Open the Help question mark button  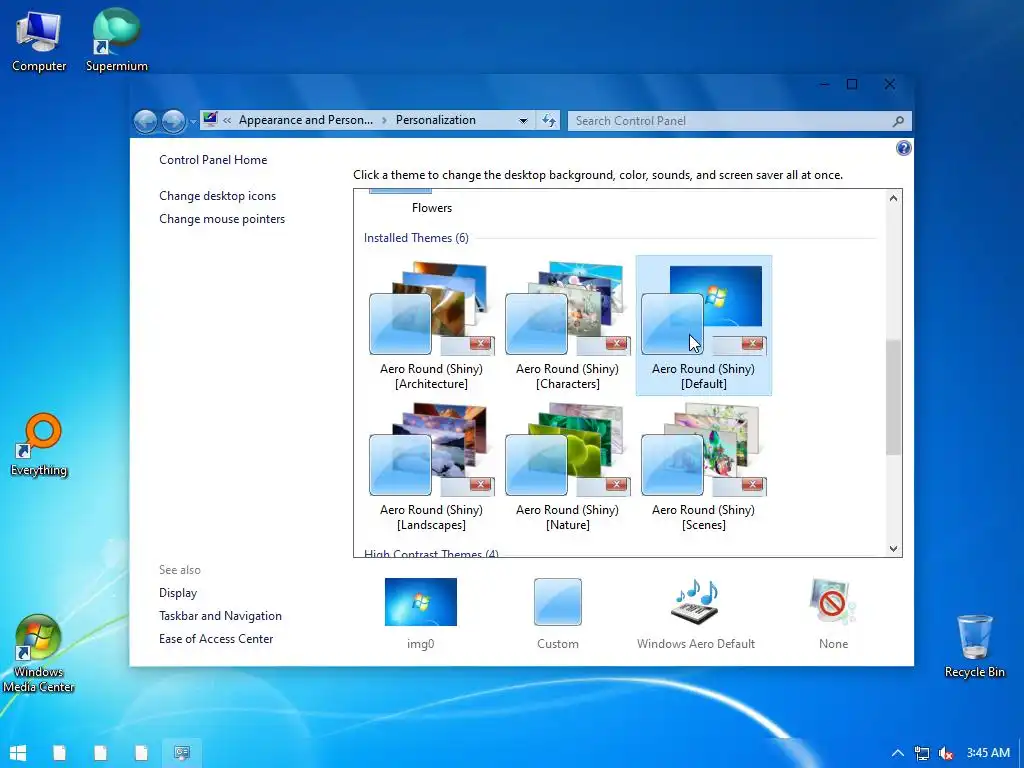click(903, 148)
